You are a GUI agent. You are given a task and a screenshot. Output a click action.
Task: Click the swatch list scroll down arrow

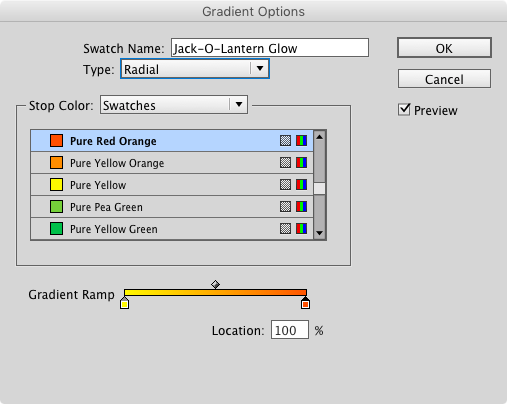click(319, 233)
